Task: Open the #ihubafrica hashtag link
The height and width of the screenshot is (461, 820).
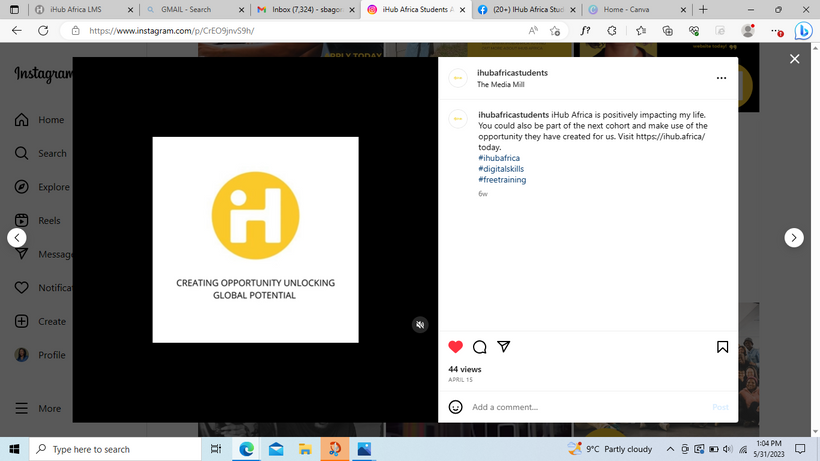Action: click(499, 158)
